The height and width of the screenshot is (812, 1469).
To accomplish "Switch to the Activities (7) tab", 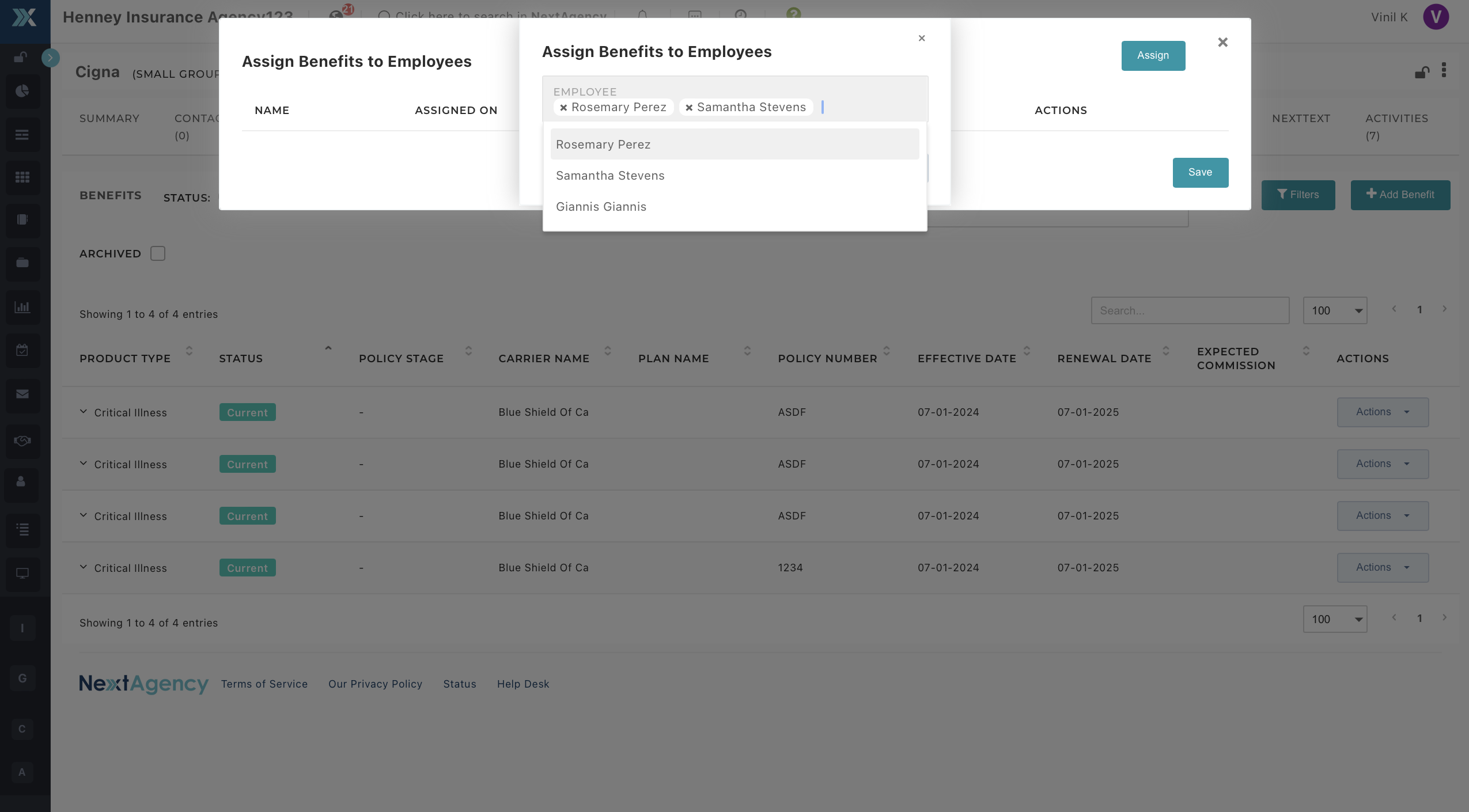I will pos(1397,127).
